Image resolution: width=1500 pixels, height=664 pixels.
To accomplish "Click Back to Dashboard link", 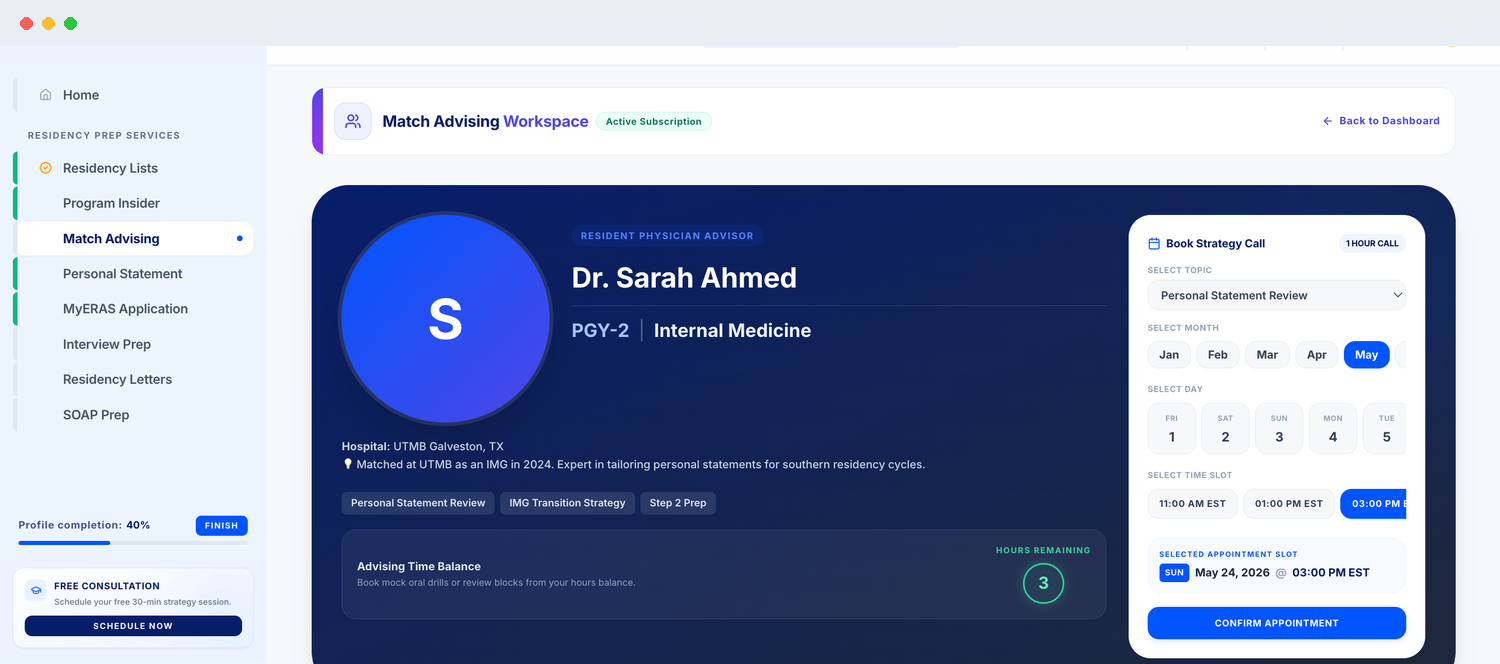I will click(x=1381, y=121).
